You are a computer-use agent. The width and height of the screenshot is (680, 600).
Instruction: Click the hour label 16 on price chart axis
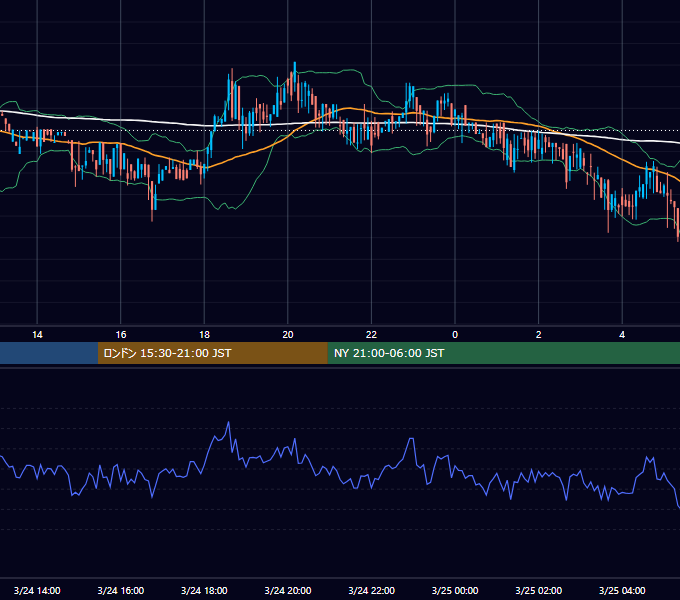[121, 335]
